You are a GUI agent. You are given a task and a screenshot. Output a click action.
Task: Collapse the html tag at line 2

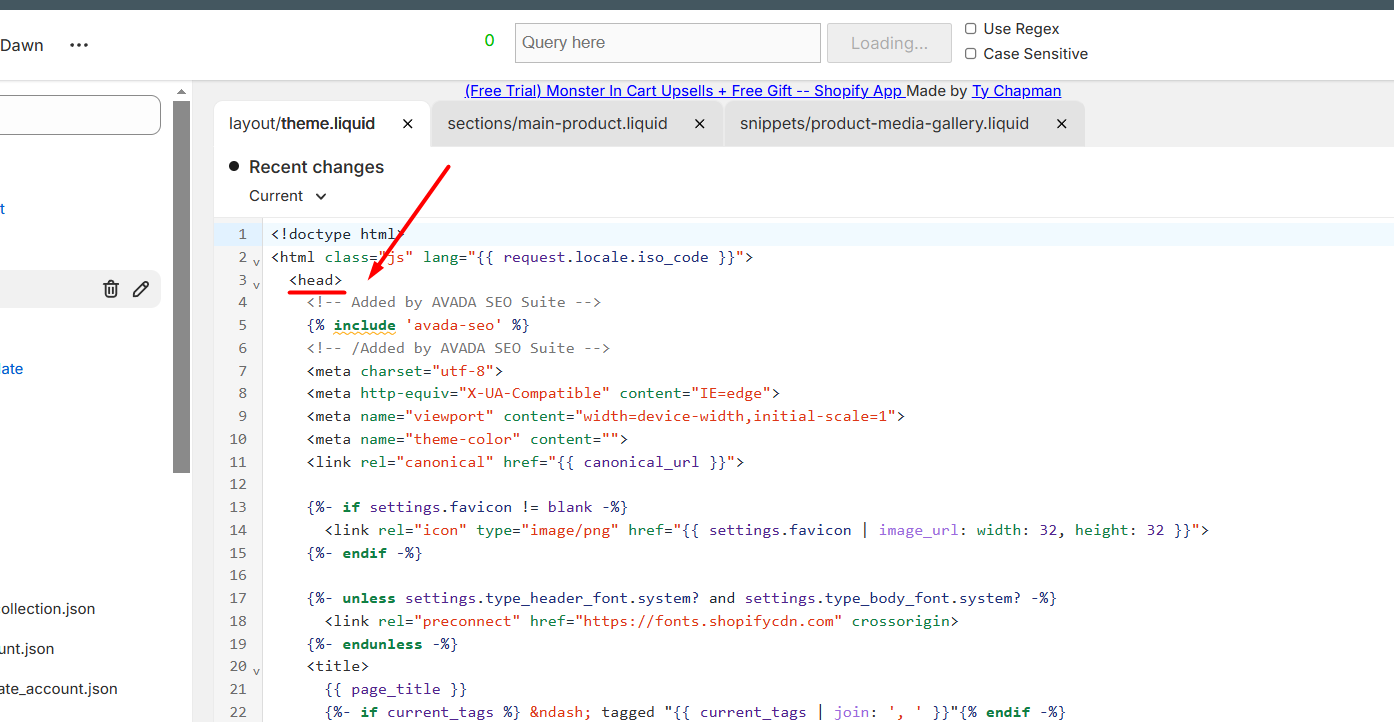point(256,261)
